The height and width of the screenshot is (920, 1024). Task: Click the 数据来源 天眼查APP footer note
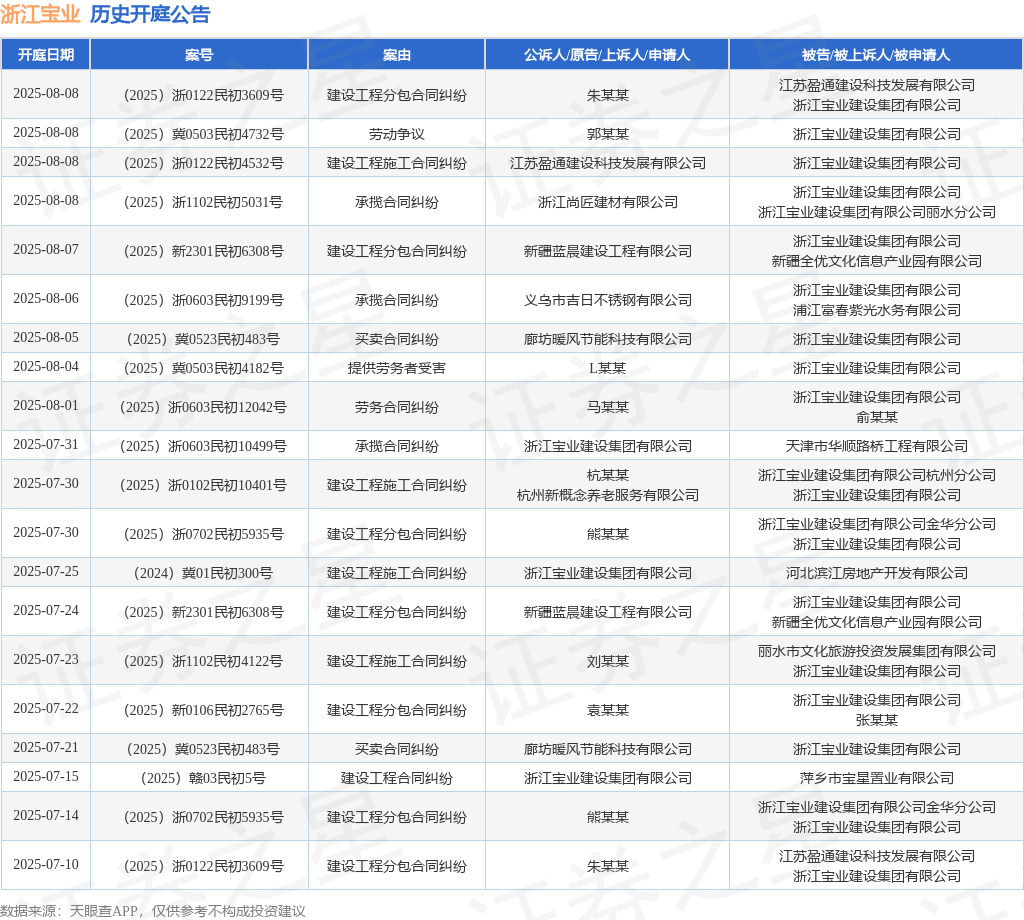click(x=153, y=910)
